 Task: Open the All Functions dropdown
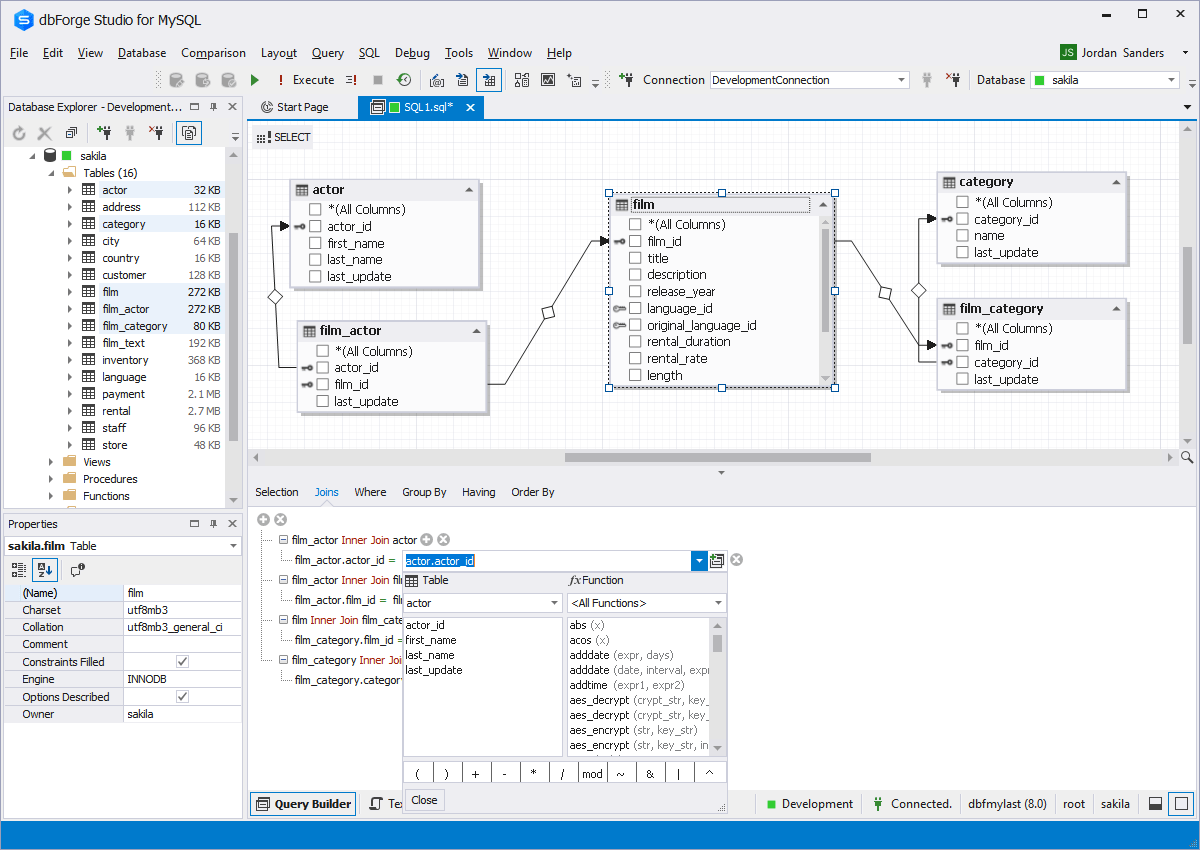tap(718, 603)
